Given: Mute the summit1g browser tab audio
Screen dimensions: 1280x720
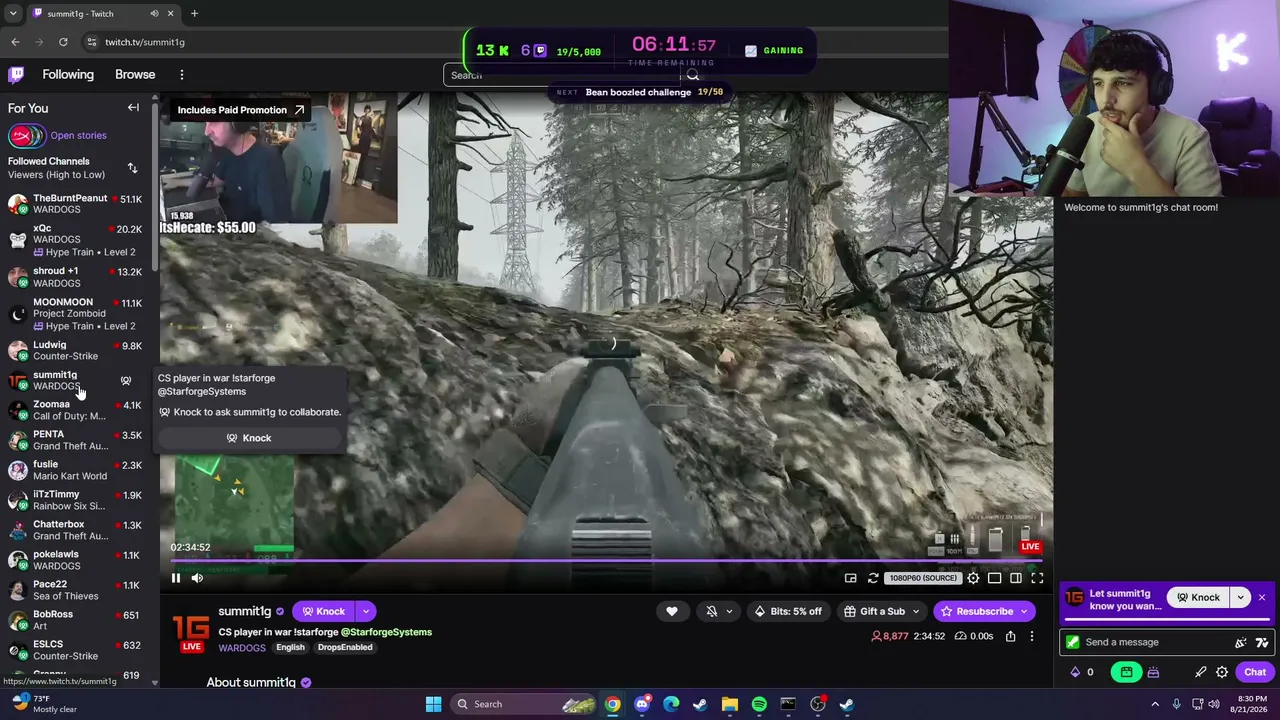Looking at the screenshot, I should (154, 13).
